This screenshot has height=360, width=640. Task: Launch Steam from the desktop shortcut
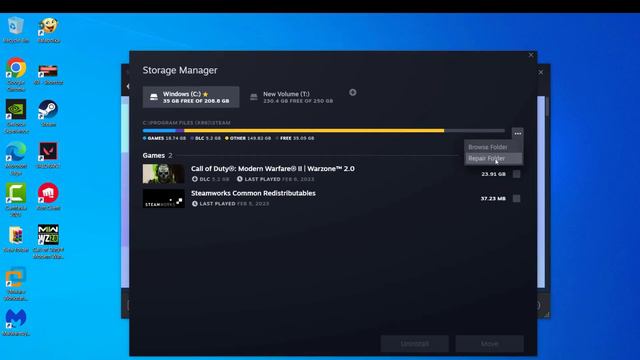point(48,113)
